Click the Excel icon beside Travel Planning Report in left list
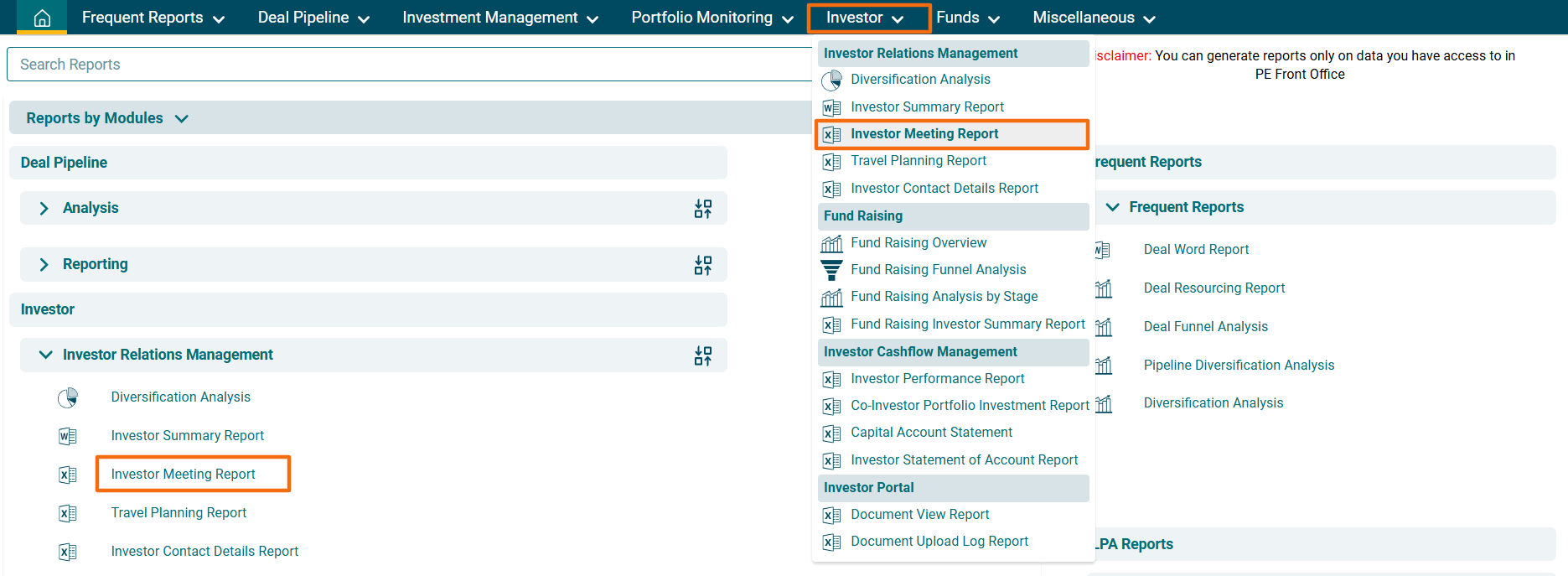 68,513
